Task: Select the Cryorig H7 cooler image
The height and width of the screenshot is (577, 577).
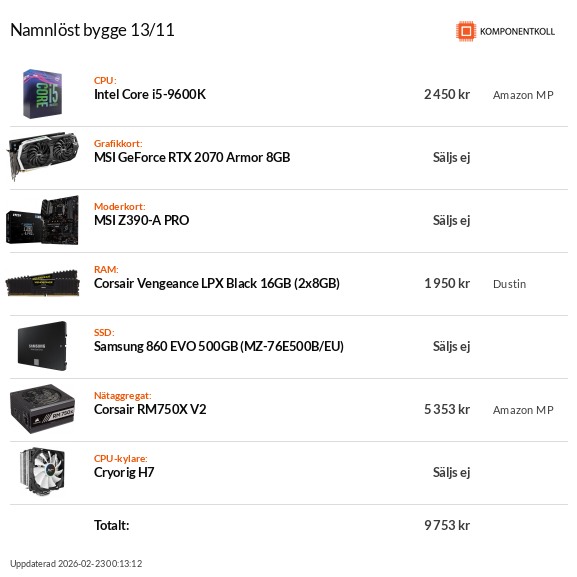Action: pos(42,471)
